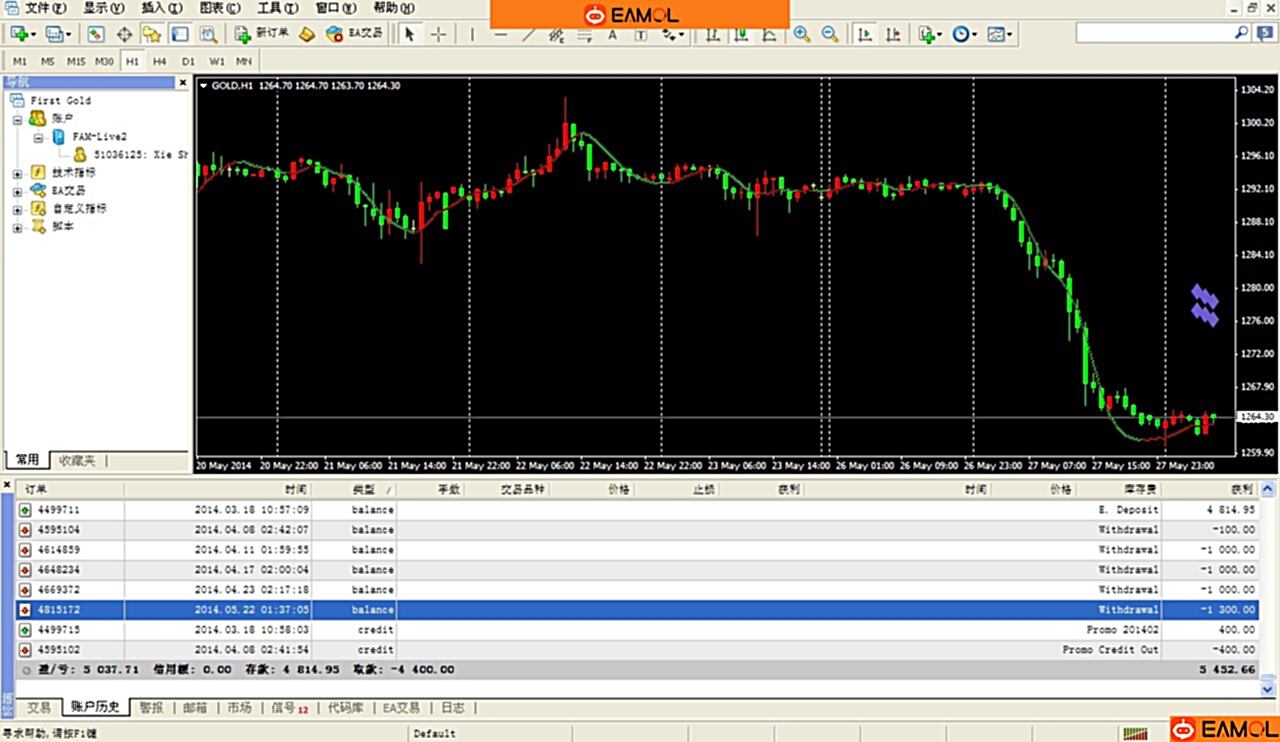Collapse the 账户 accounts tree node
The image size is (1280, 742).
pos(17,119)
